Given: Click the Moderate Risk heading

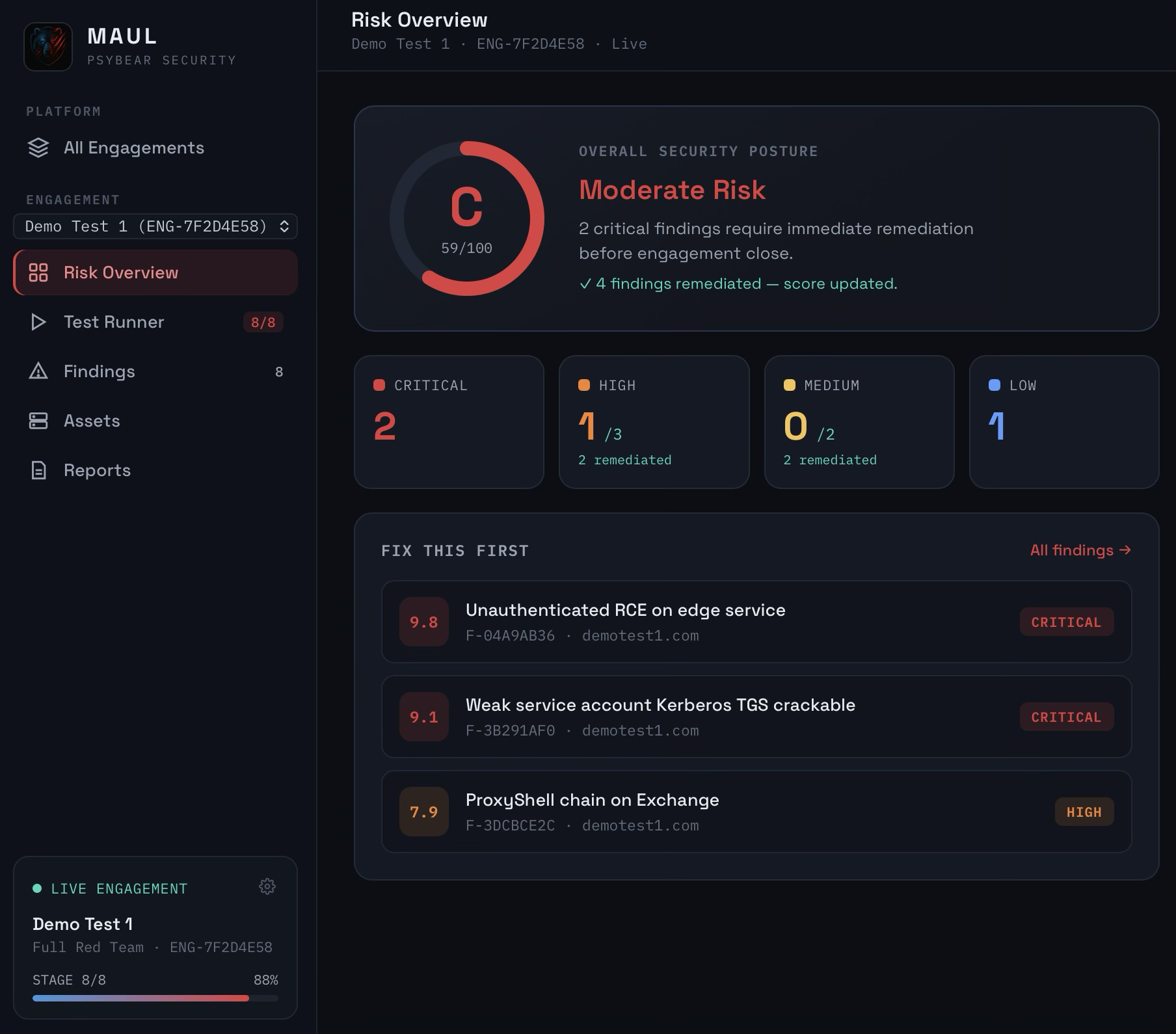Looking at the screenshot, I should point(673,190).
